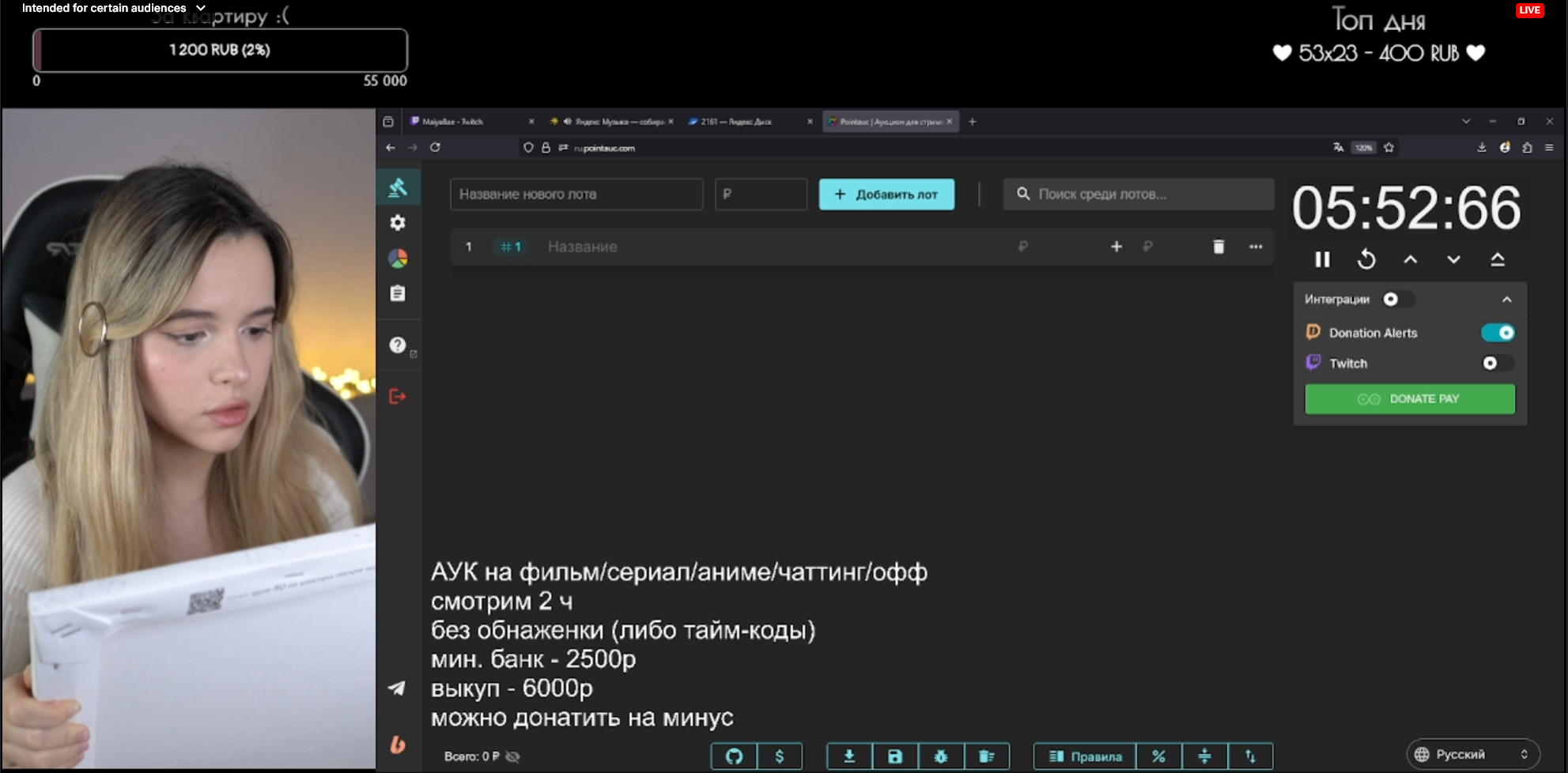Enable the Twitch integration toggle
This screenshot has height=773, width=1568.
click(1498, 364)
